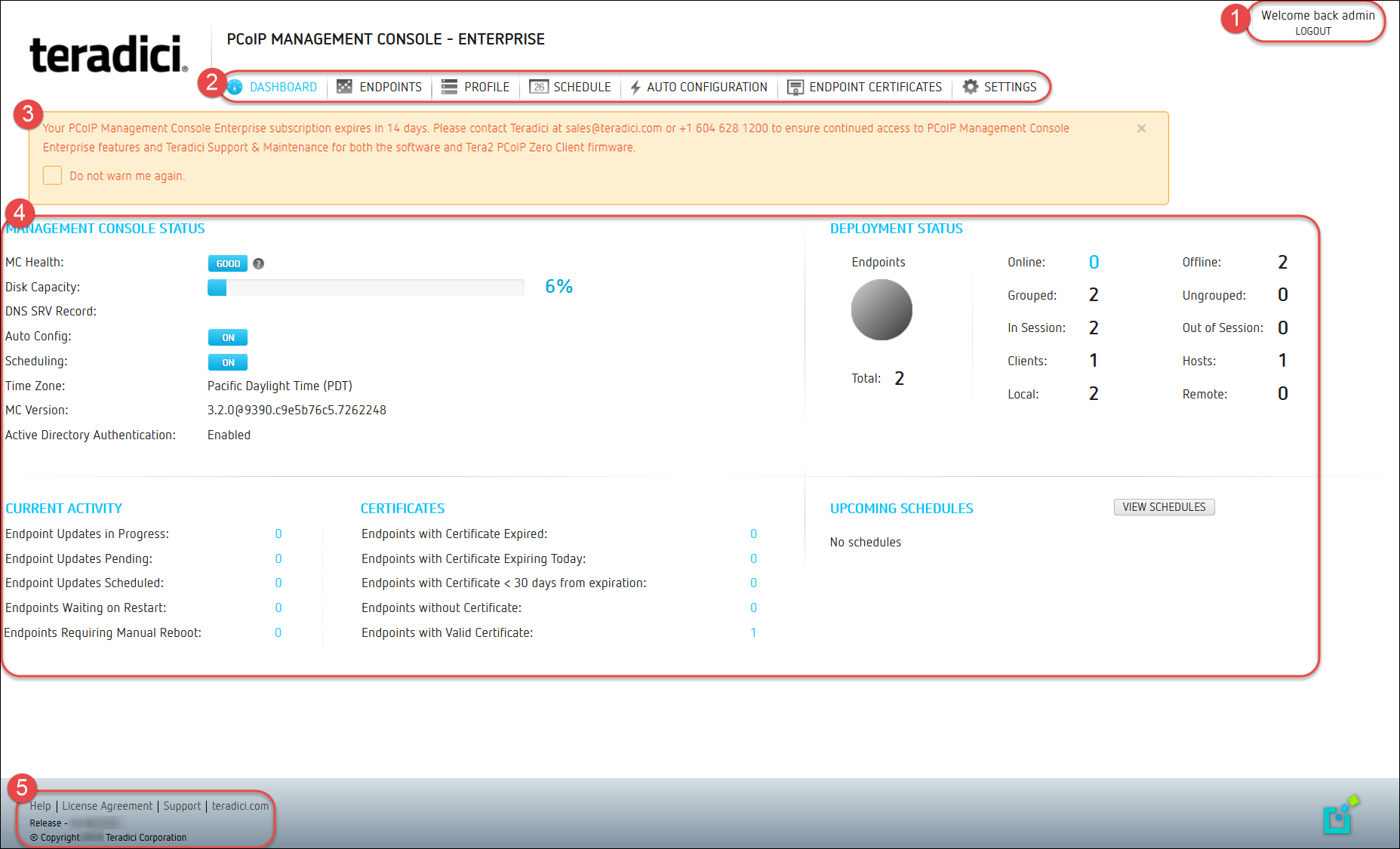Open the Help footer link
The width and height of the screenshot is (1400, 849).
pos(40,806)
